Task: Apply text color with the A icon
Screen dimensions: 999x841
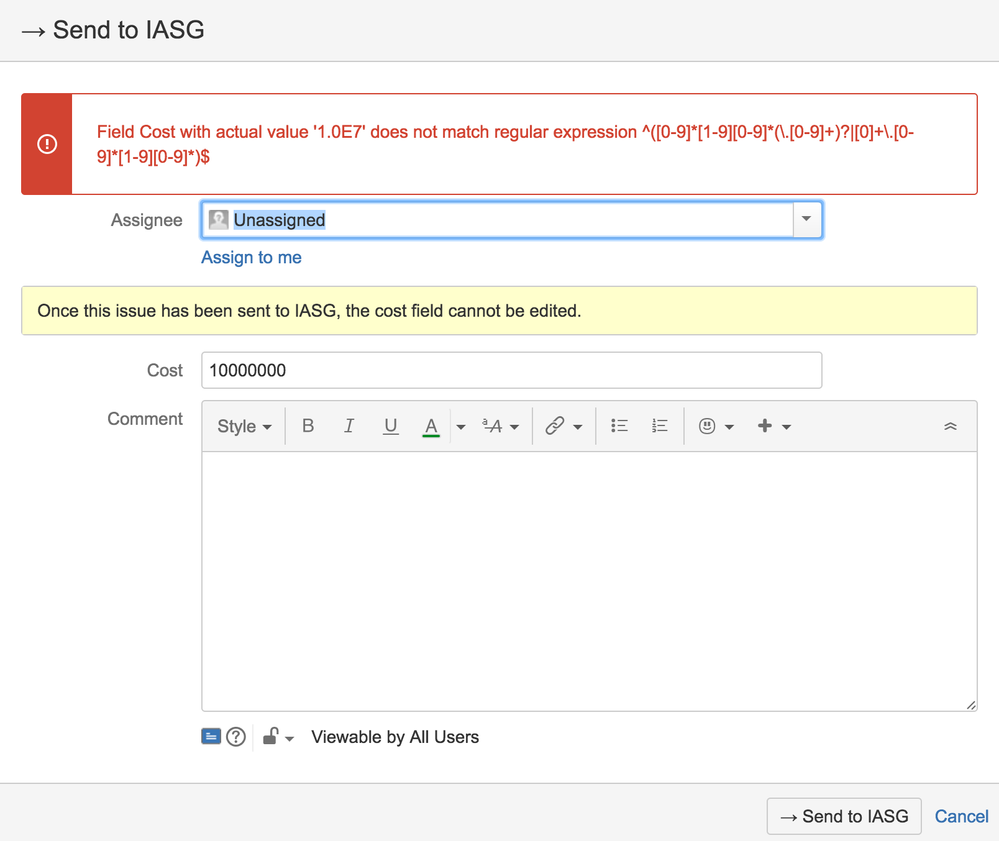Action: [431, 426]
